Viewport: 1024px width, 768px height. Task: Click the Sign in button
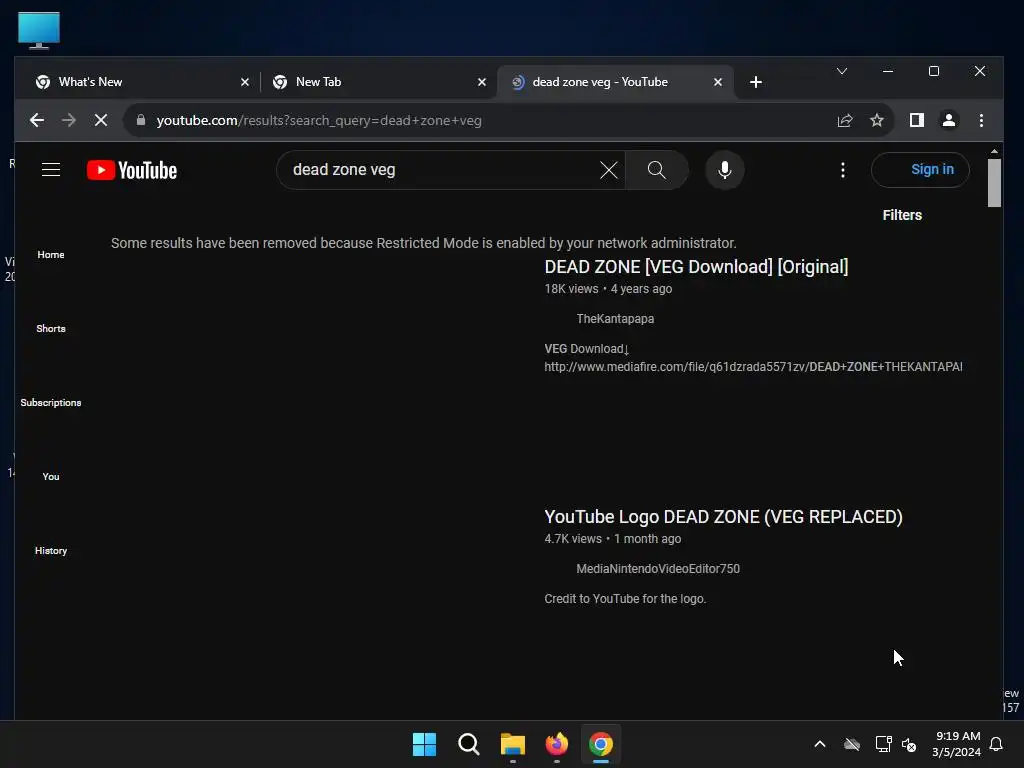pyautogui.click(x=920, y=170)
